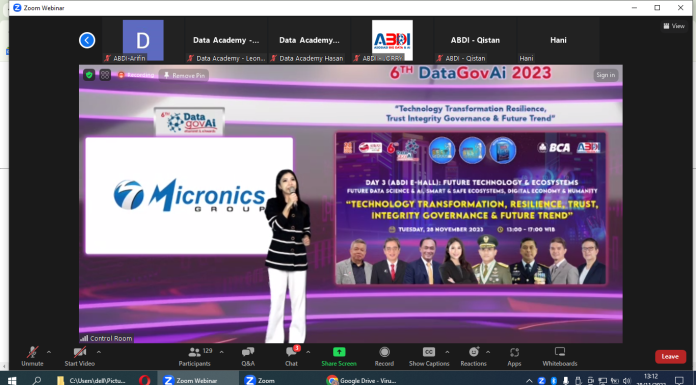Open Reactions emoji menu

tap(474, 352)
